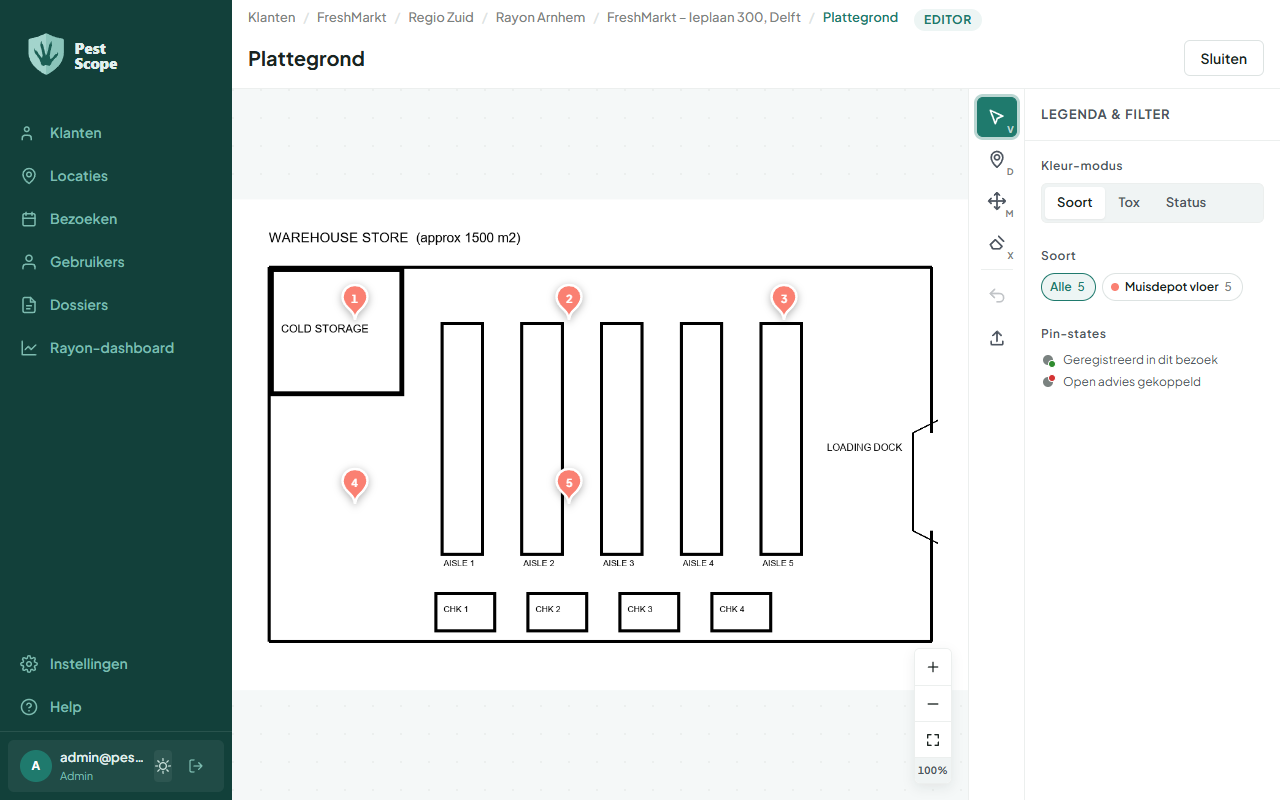Viewport: 1280px width, 800px height.
Task: Click the Open advies gekoppeld legend dot
Action: pos(1048,382)
